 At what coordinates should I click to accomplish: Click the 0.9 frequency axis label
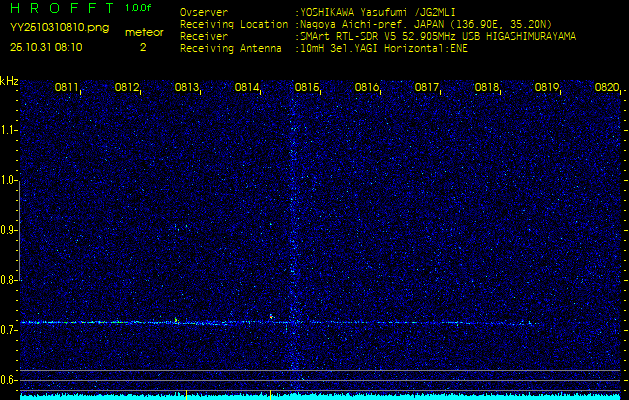point(9,230)
